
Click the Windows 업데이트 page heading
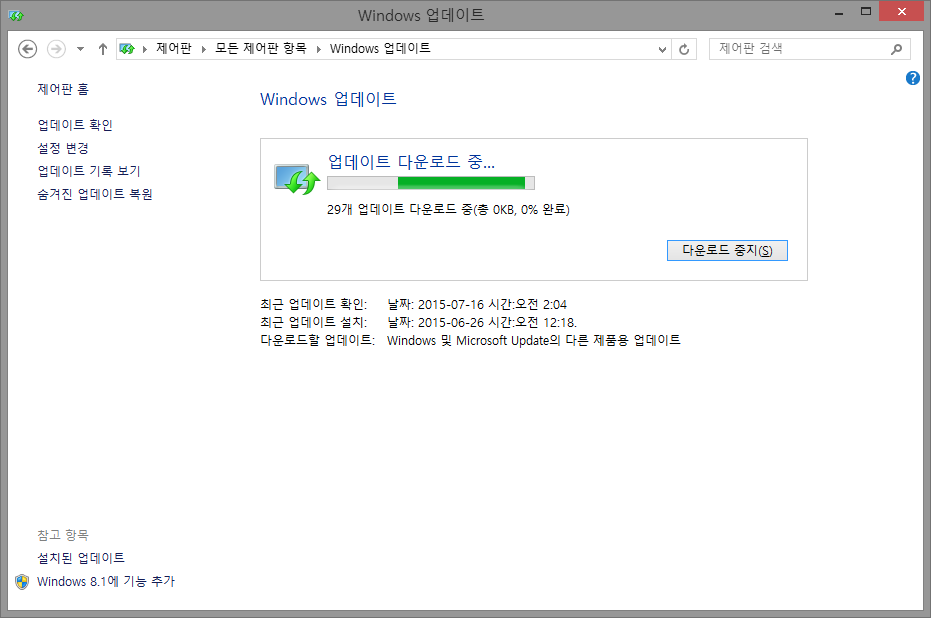(328, 99)
